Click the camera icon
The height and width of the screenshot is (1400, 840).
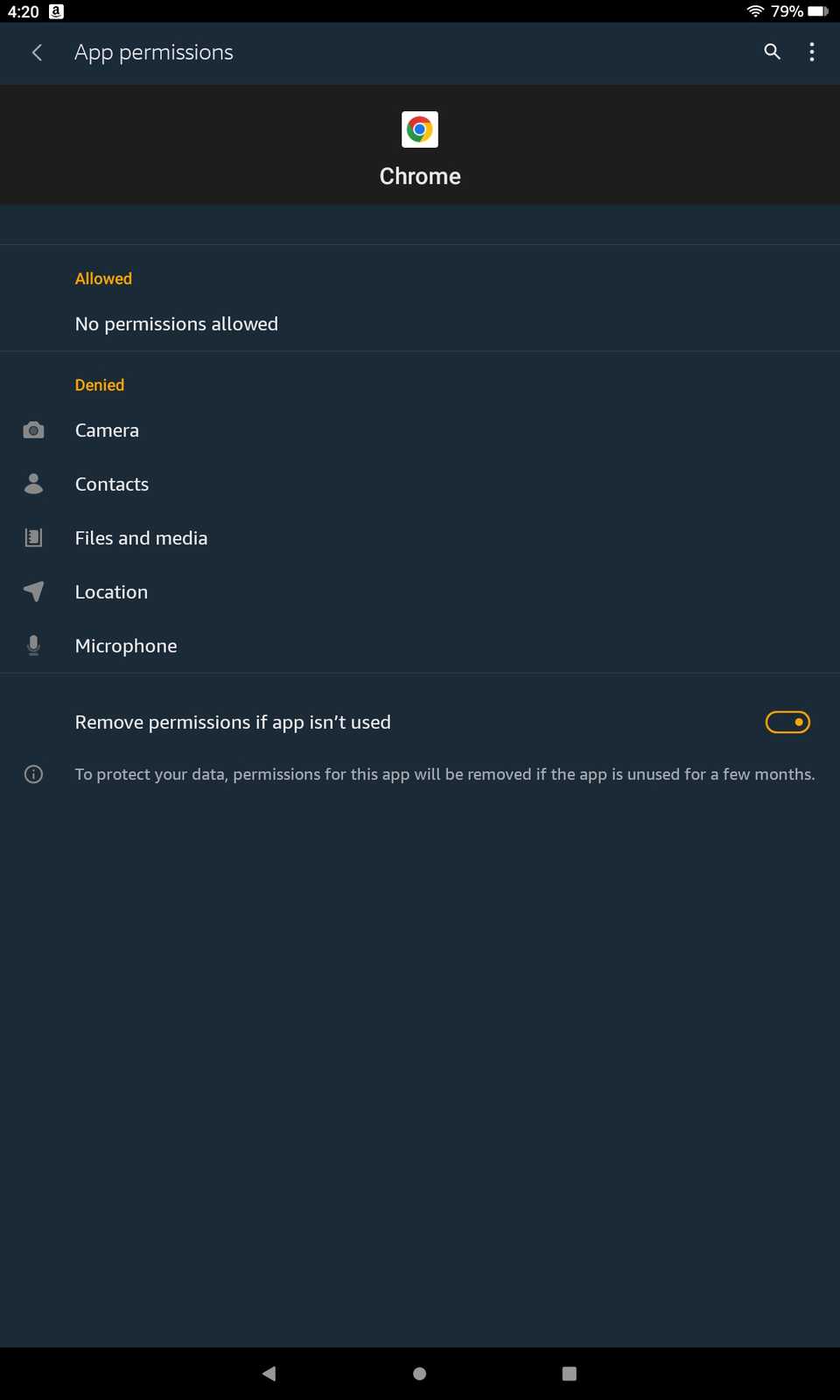click(33, 430)
